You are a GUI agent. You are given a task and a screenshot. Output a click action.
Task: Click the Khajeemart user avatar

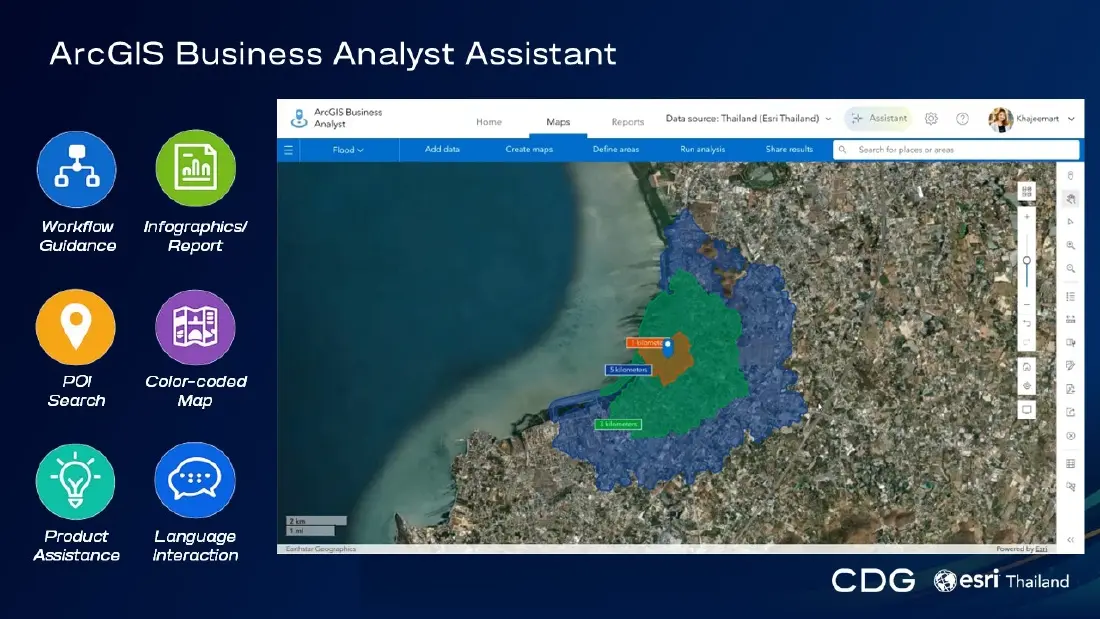click(1000, 119)
